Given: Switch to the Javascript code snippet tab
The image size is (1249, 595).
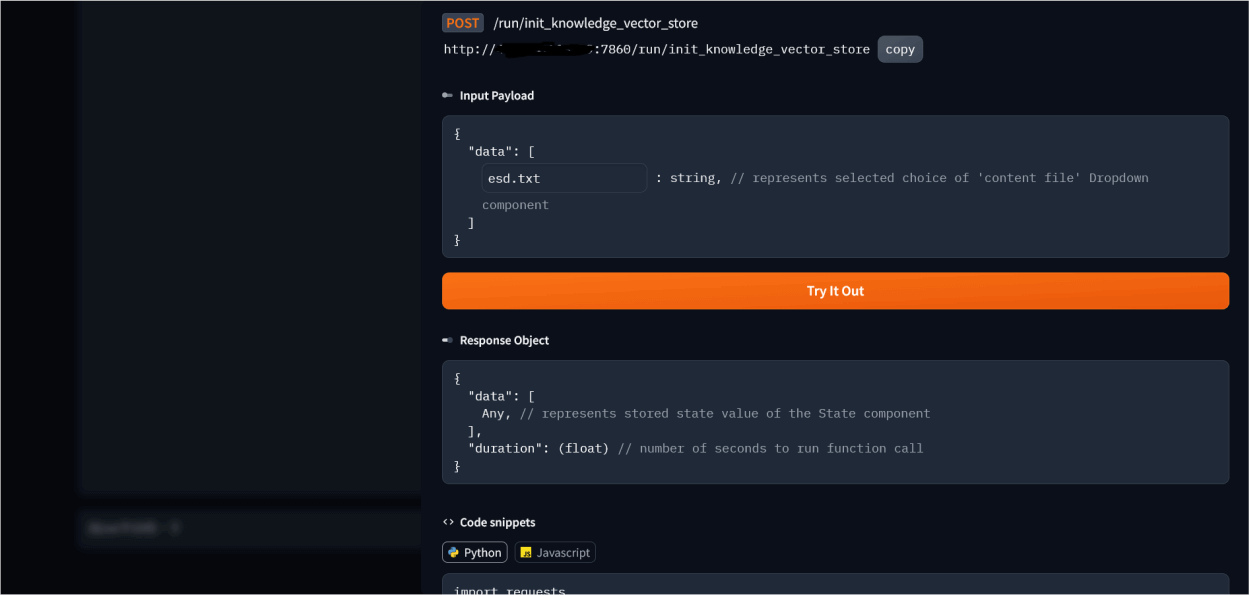Looking at the screenshot, I should click(x=555, y=552).
